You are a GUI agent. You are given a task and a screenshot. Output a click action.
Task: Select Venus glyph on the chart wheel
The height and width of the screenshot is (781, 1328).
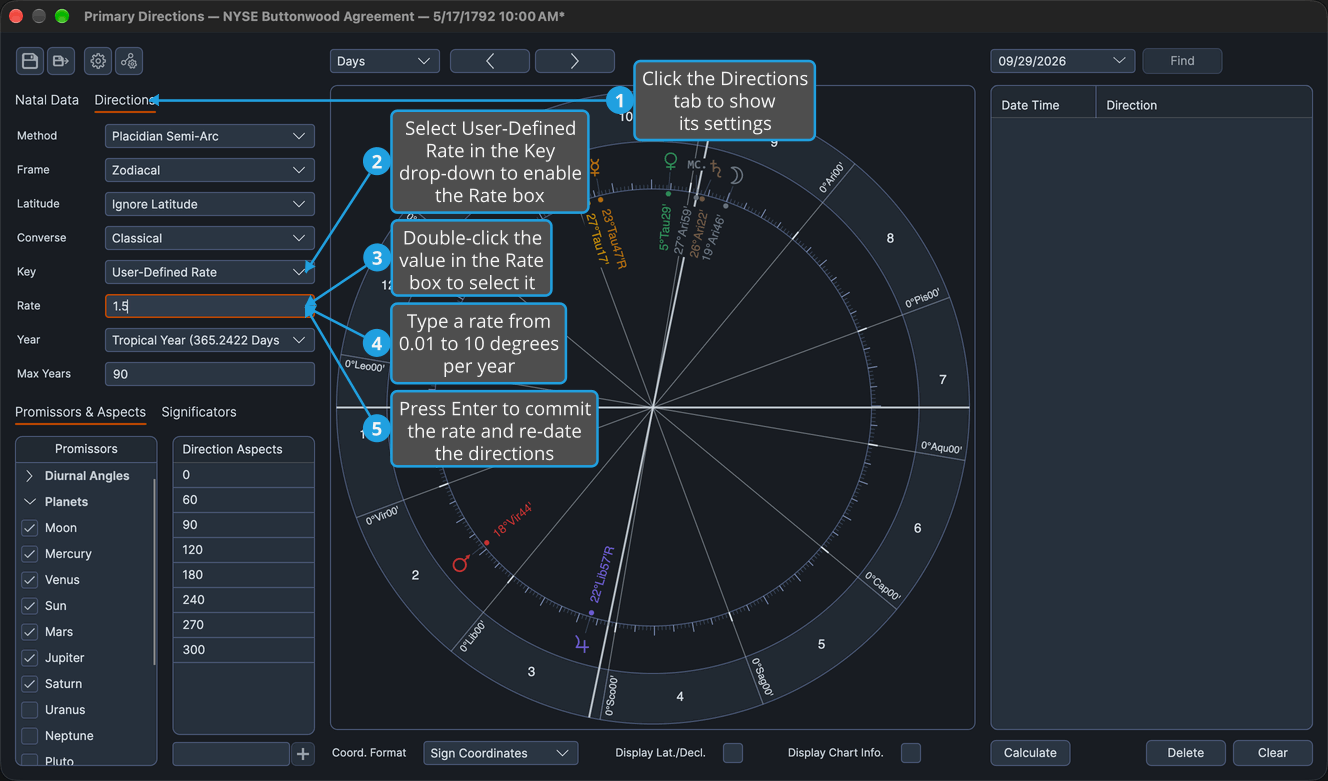point(670,160)
